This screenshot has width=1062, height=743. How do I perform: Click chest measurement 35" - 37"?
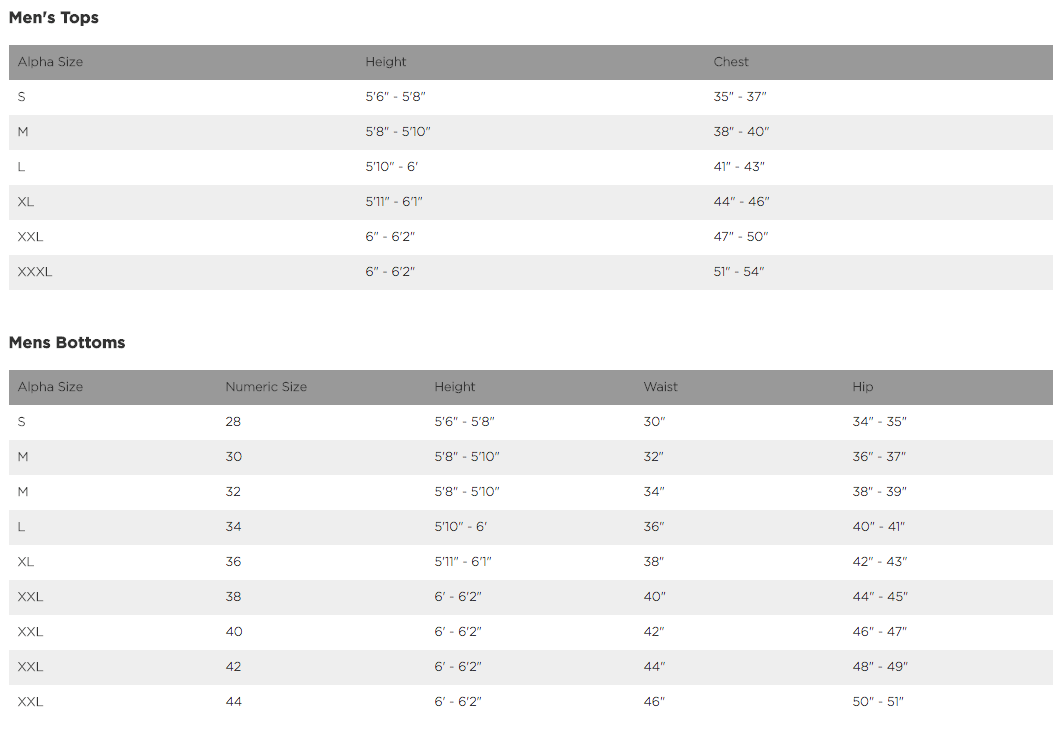point(740,97)
